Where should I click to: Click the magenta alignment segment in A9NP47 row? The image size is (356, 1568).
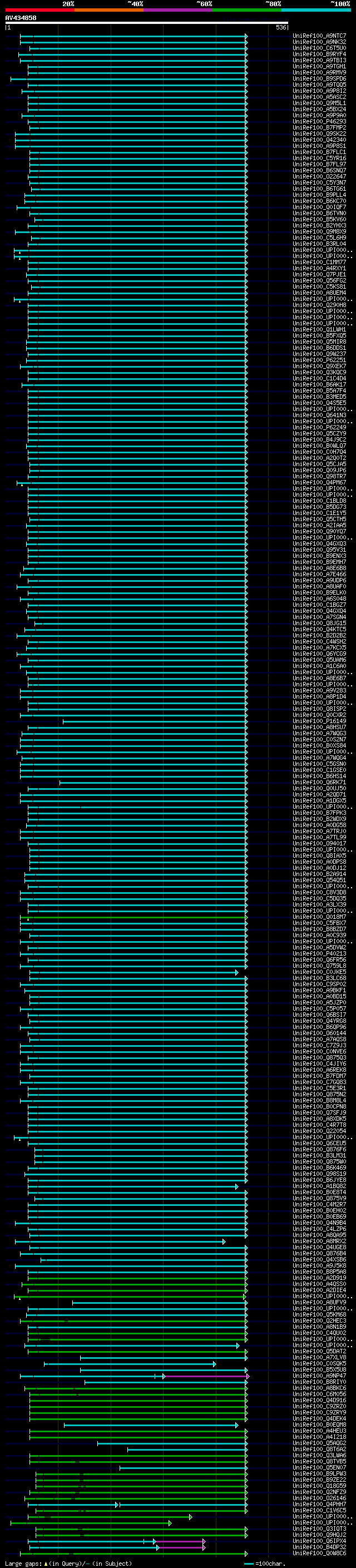[x=206, y=1376]
